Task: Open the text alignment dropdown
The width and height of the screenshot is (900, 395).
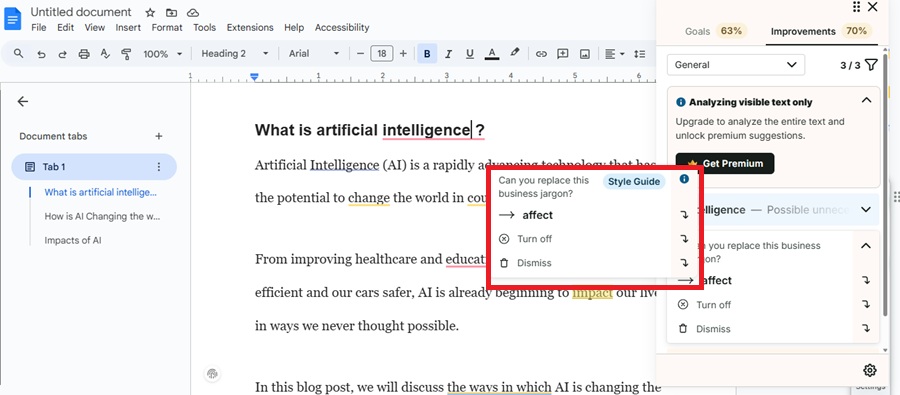Action: 614,54
